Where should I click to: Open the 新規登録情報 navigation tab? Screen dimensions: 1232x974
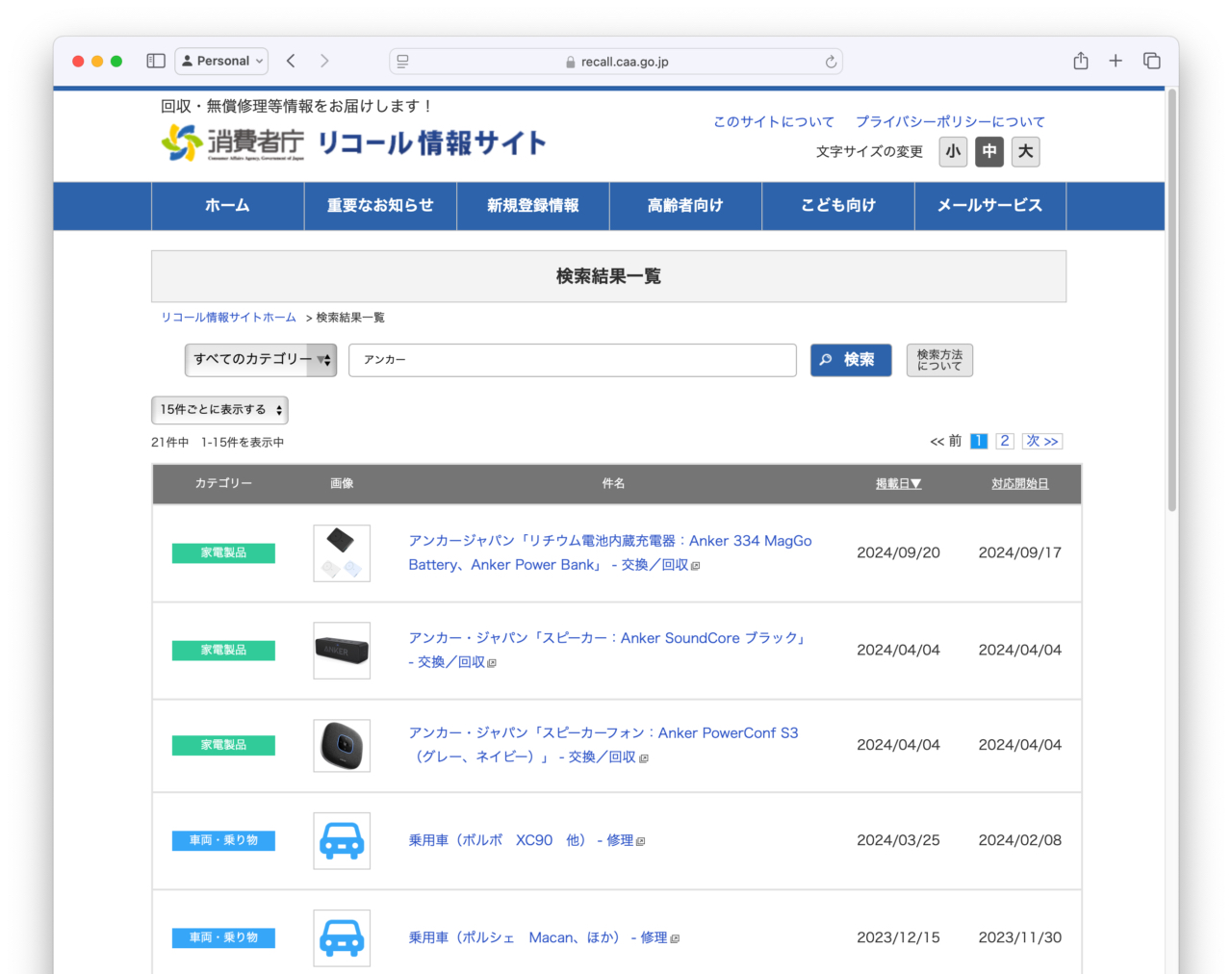pyautogui.click(x=533, y=206)
